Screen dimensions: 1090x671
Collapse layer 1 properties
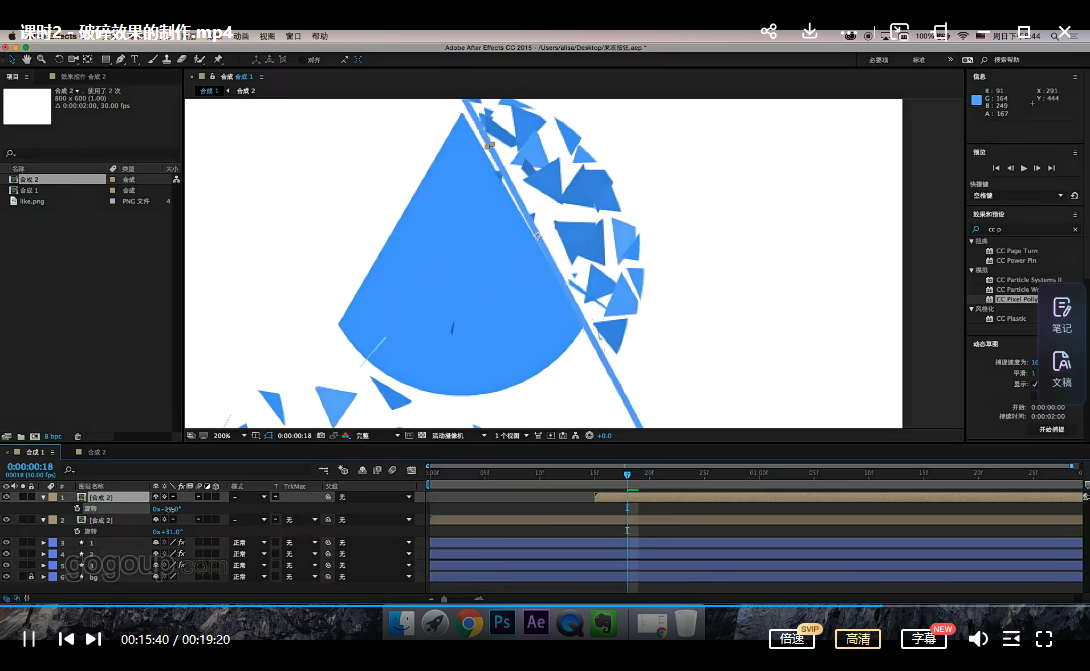point(43,497)
